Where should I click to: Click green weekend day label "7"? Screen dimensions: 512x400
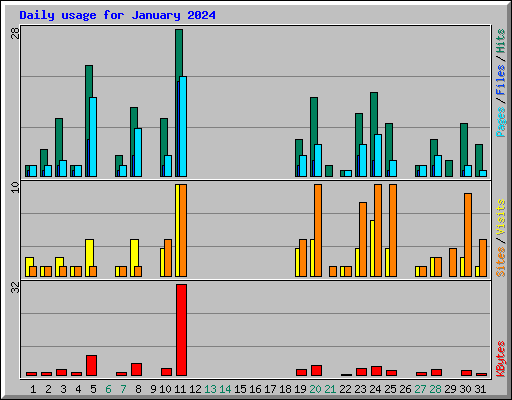(123, 389)
